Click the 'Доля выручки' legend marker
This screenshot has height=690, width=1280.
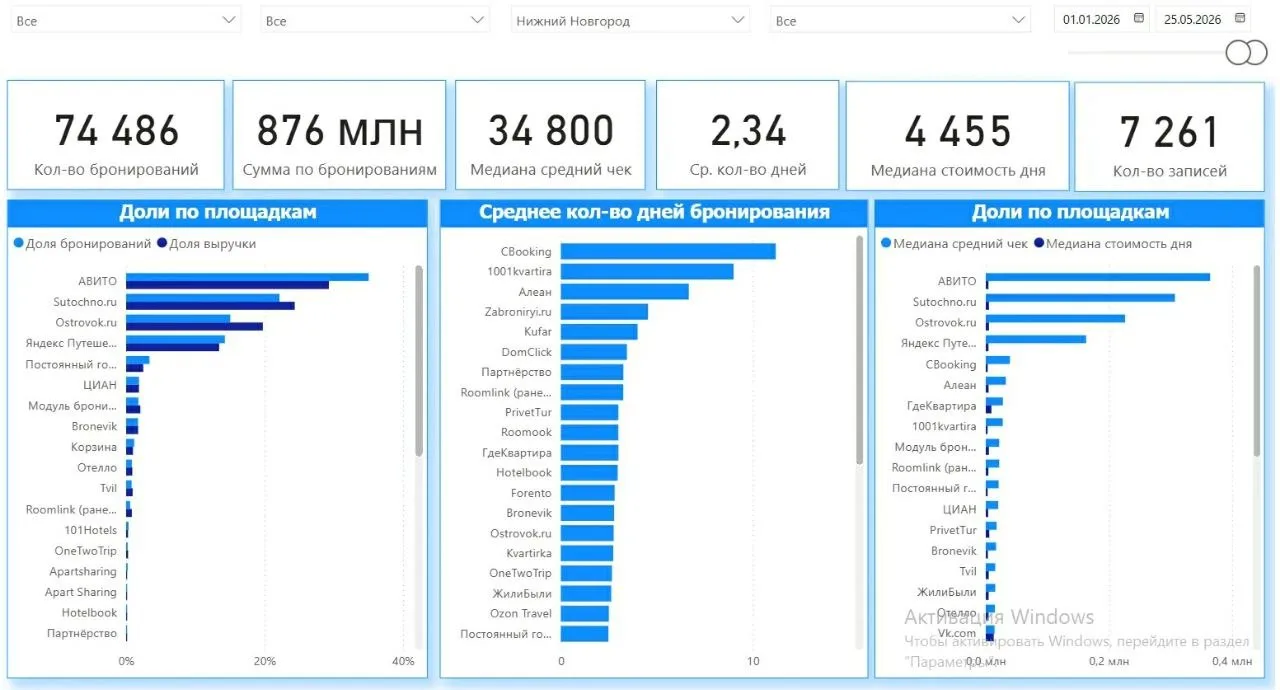(162, 244)
